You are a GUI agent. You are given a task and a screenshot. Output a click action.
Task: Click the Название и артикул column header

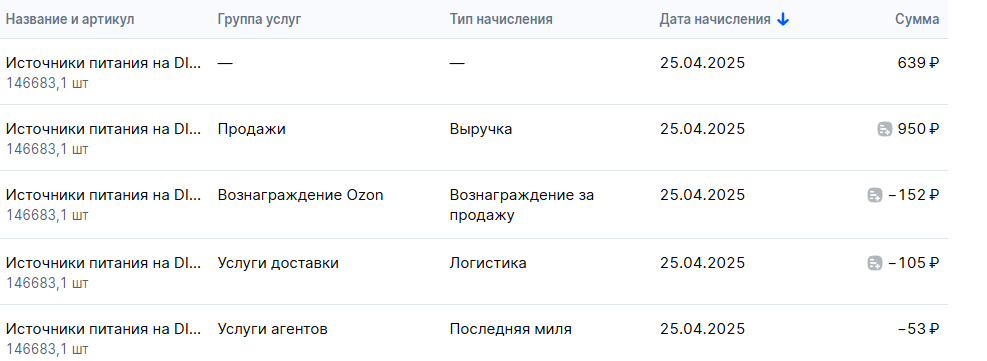(70, 19)
